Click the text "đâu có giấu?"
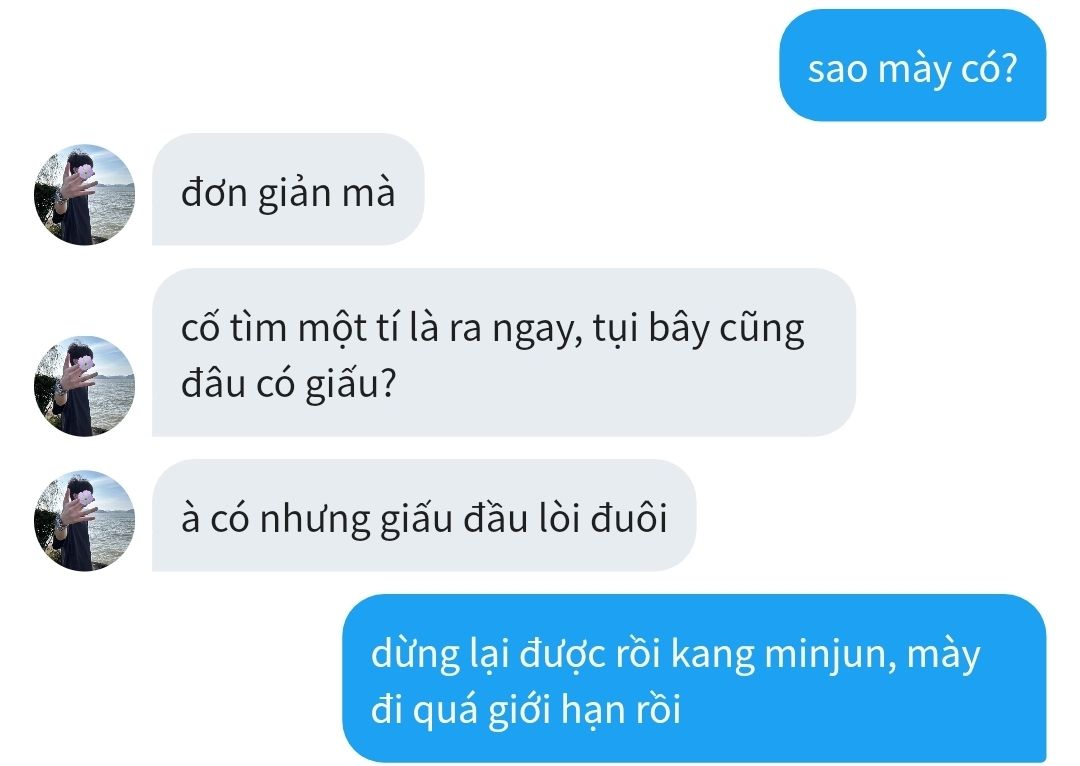This screenshot has width=1080, height=766. (289, 383)
